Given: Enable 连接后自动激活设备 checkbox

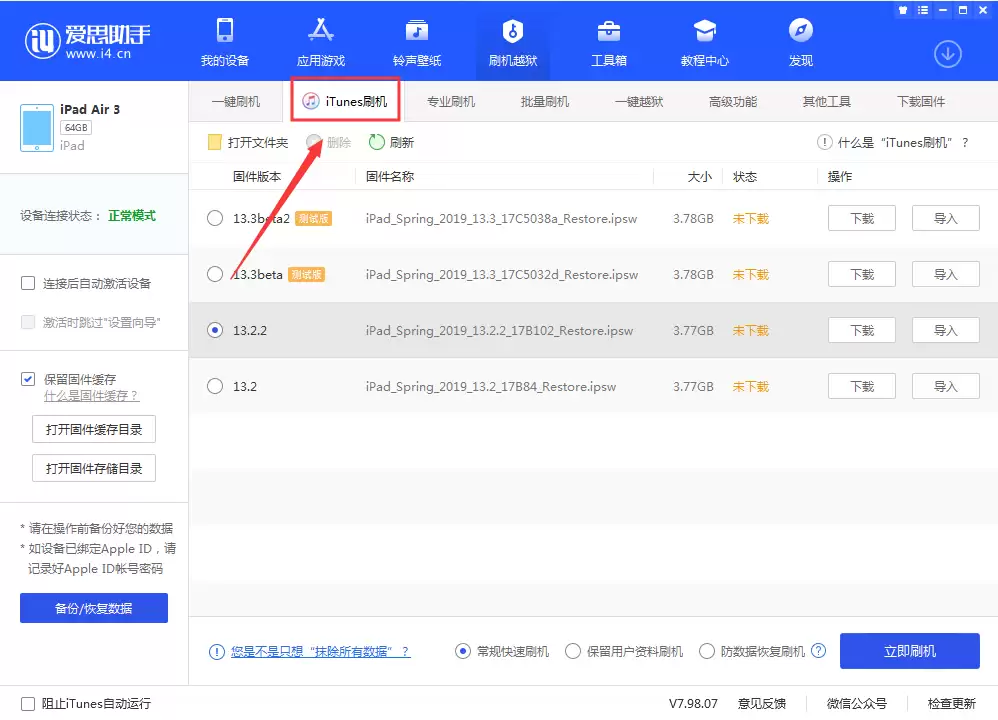Looking at the screenshot, I should pyautogui.click(x=28, y=283).
